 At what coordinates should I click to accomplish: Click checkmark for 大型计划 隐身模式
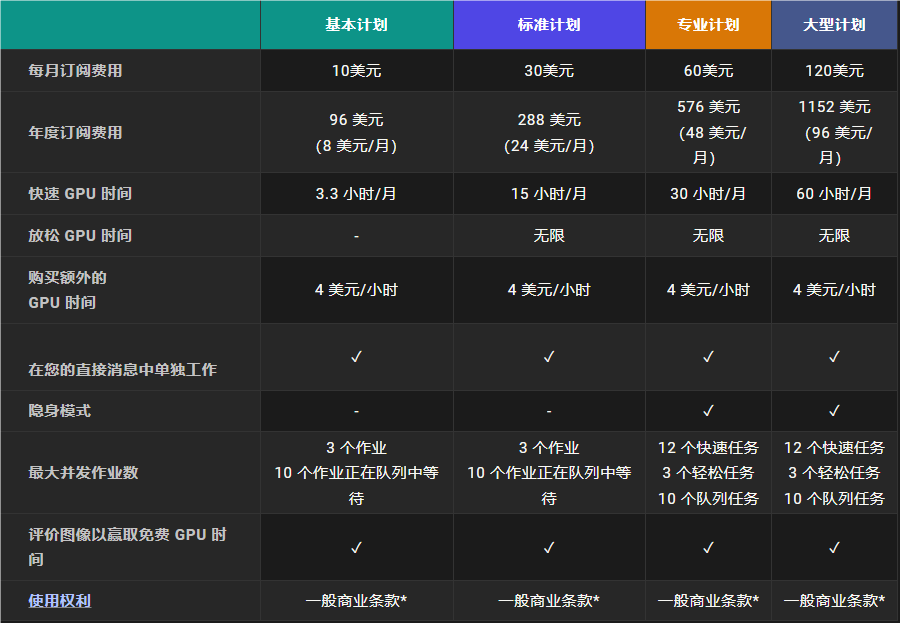[x=834, y=411]
